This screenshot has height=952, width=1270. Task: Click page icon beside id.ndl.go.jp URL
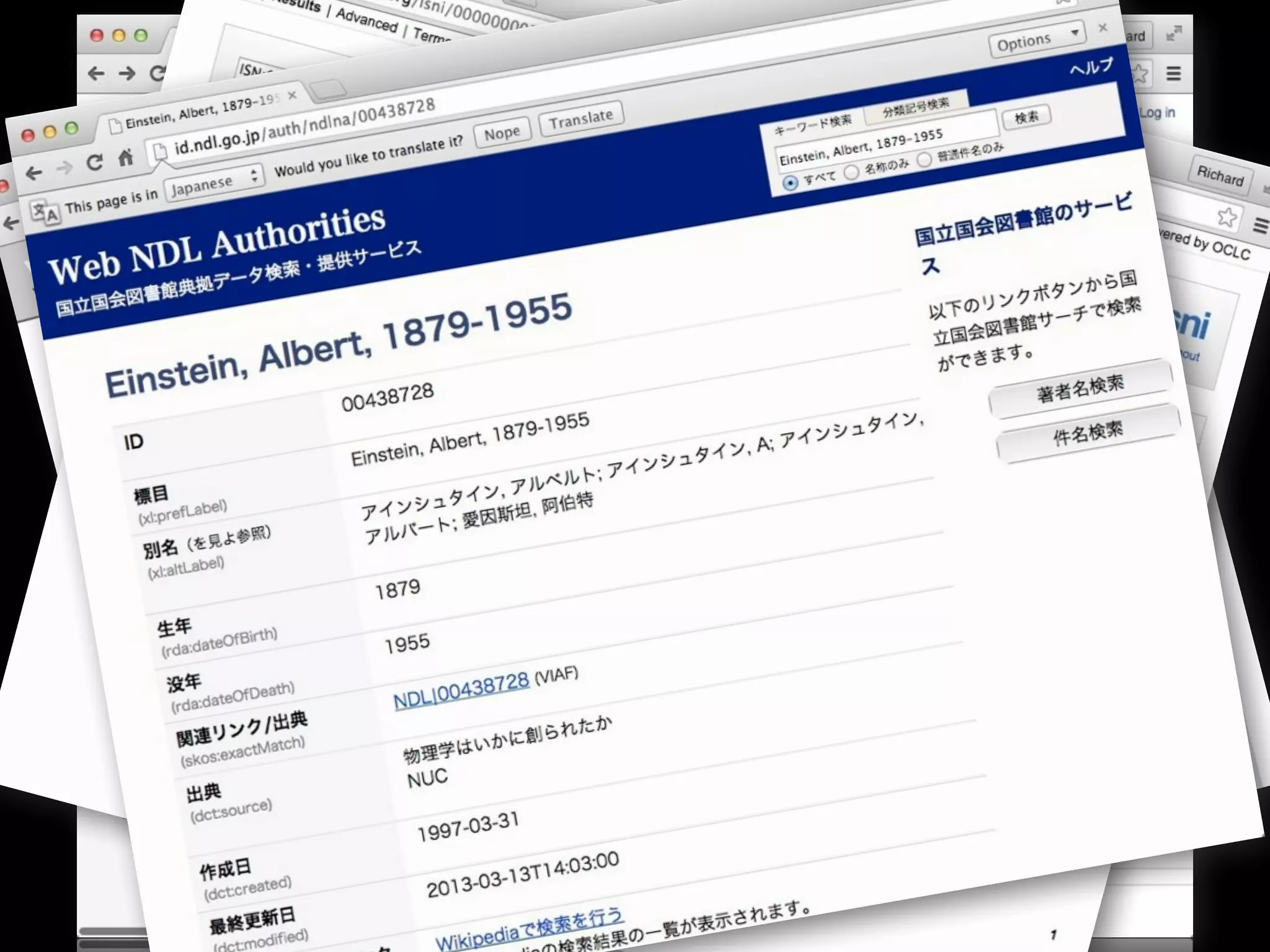pyautogui.click(x=160, y=151)
